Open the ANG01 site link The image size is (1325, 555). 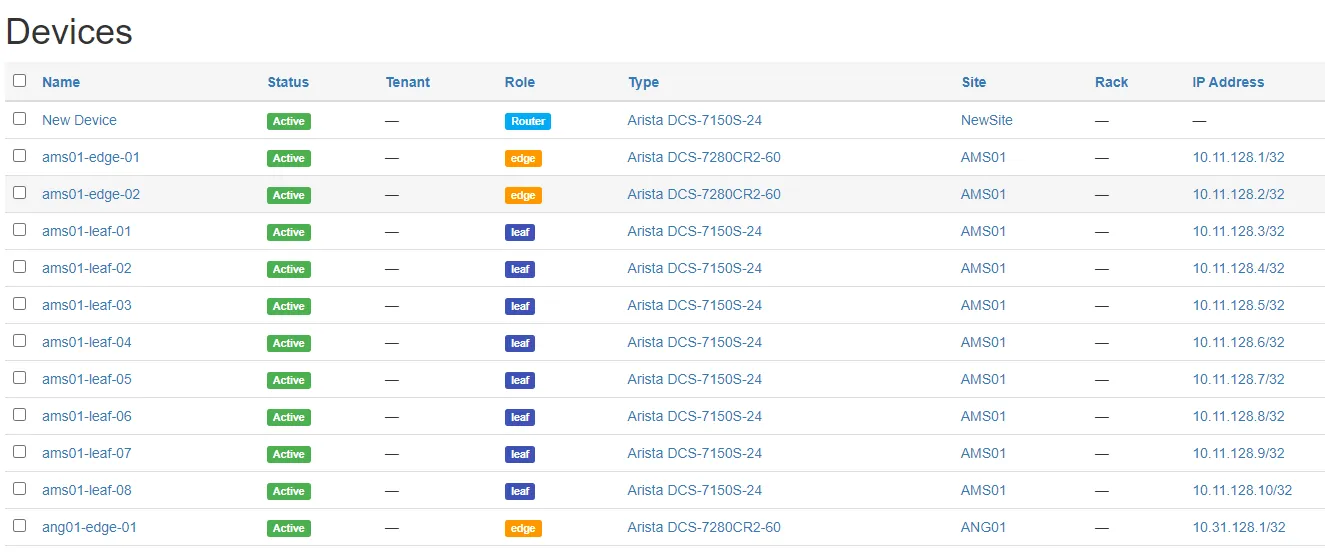(x=983, y=527)
